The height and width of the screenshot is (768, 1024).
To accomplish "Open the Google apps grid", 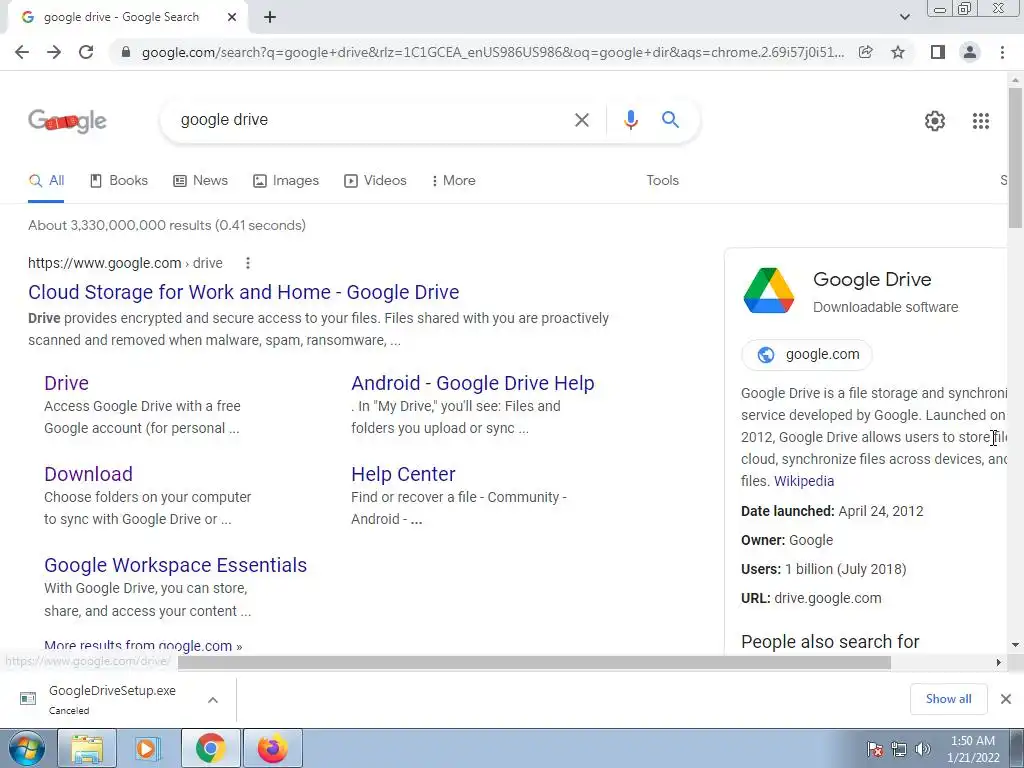I will click(x=980, y=121).
